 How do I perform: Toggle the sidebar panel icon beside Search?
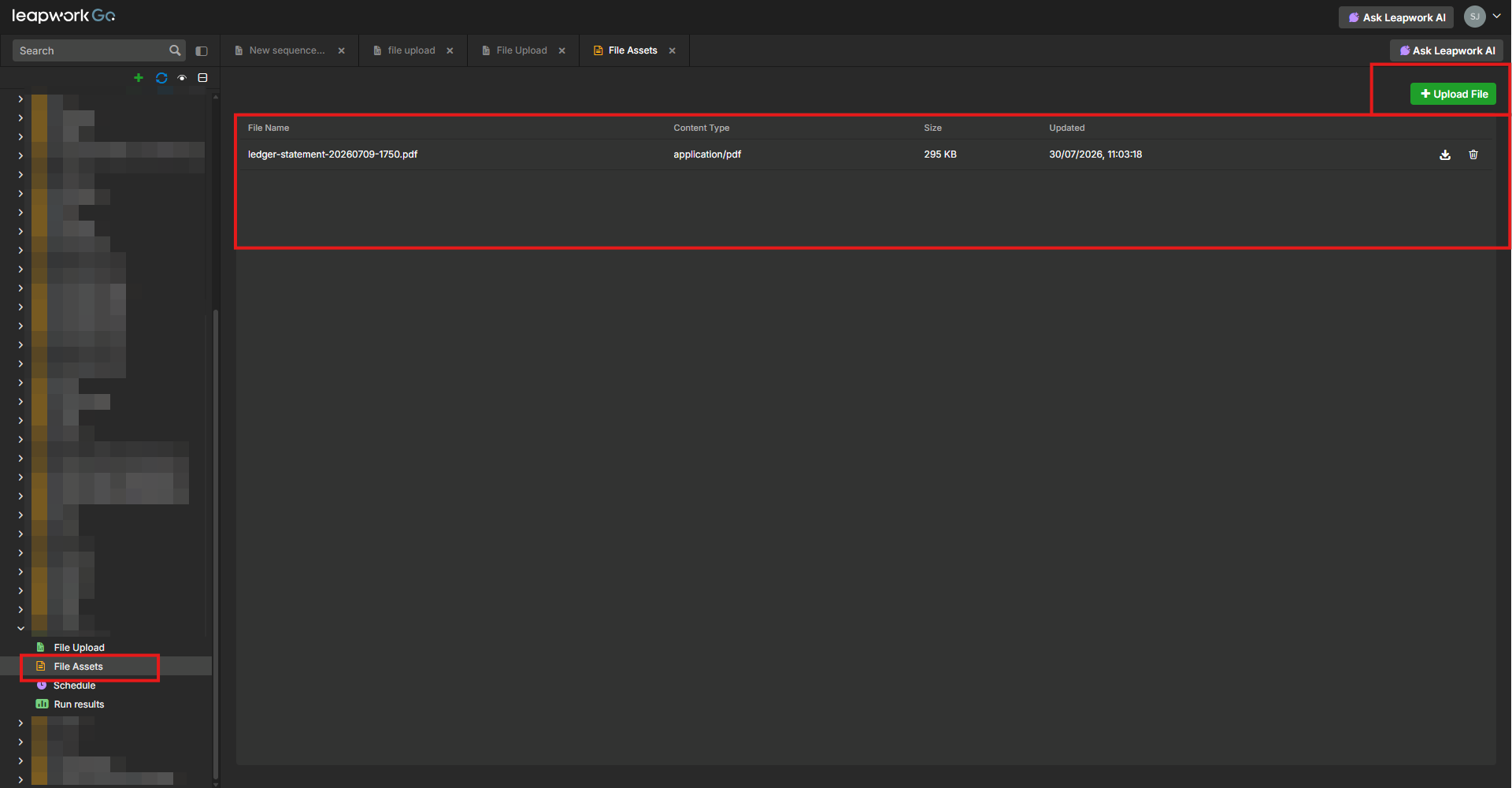[x=202, y=51]
